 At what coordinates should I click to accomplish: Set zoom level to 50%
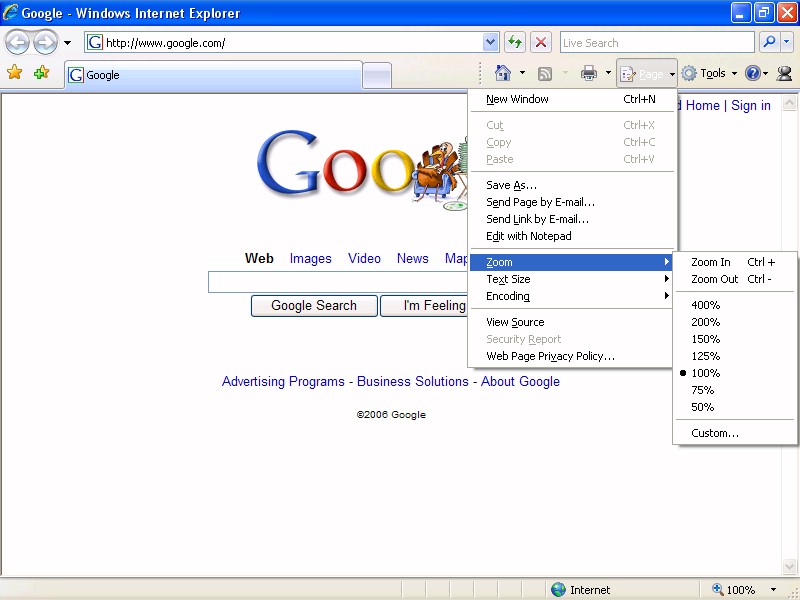coord(735,407)
